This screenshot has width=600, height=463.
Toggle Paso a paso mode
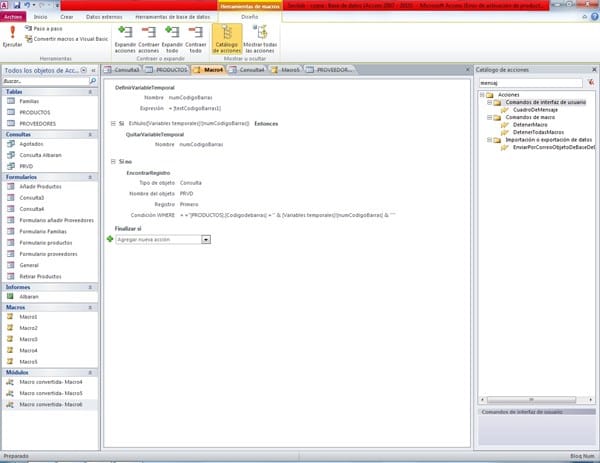tap(47, 29)
